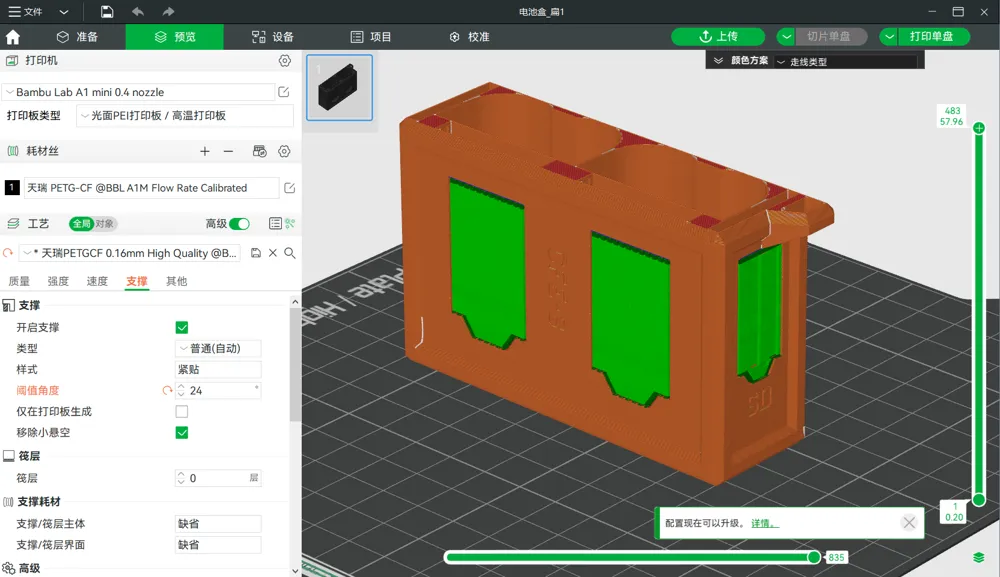Click the vertical layer slider top handle
Viewport: 1000px width, 577px height.
[979, 128]
